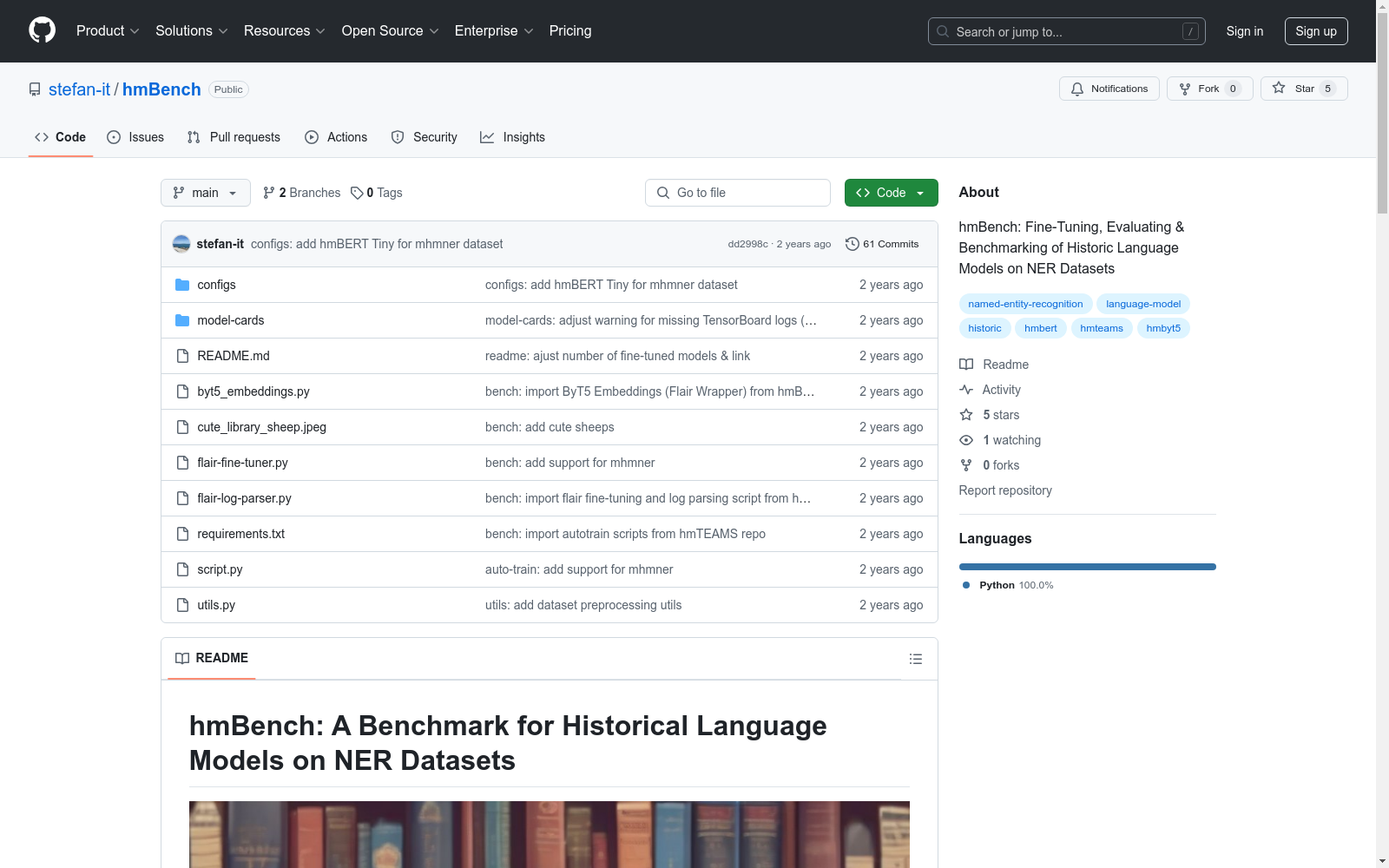Open the historic topic tag
Screen dimensions: 1389x868
pyautogui.click(x=984, y=328)
